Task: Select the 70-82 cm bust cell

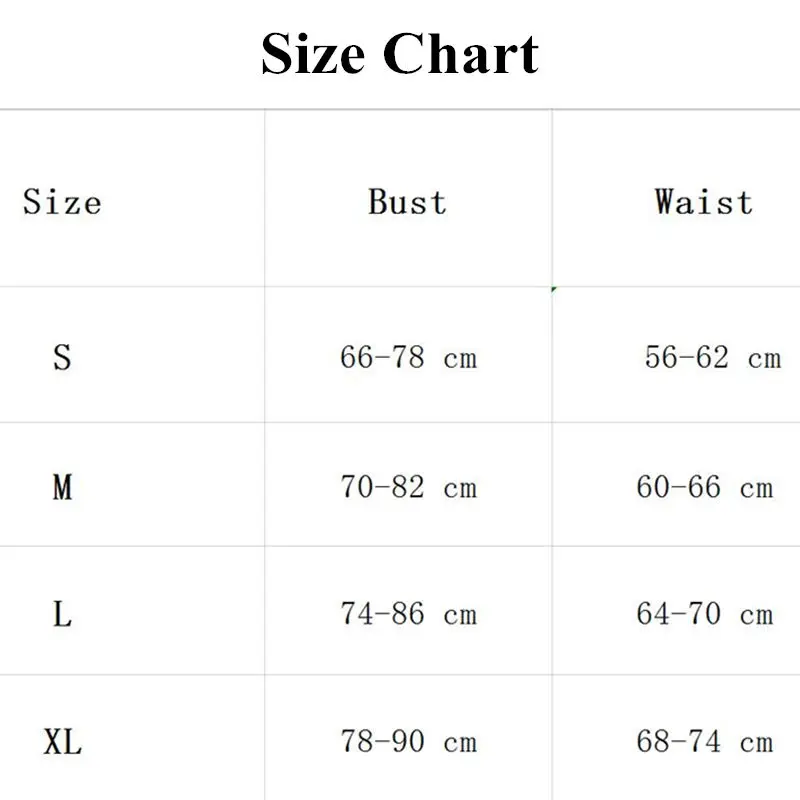Action: pos(408,484)
